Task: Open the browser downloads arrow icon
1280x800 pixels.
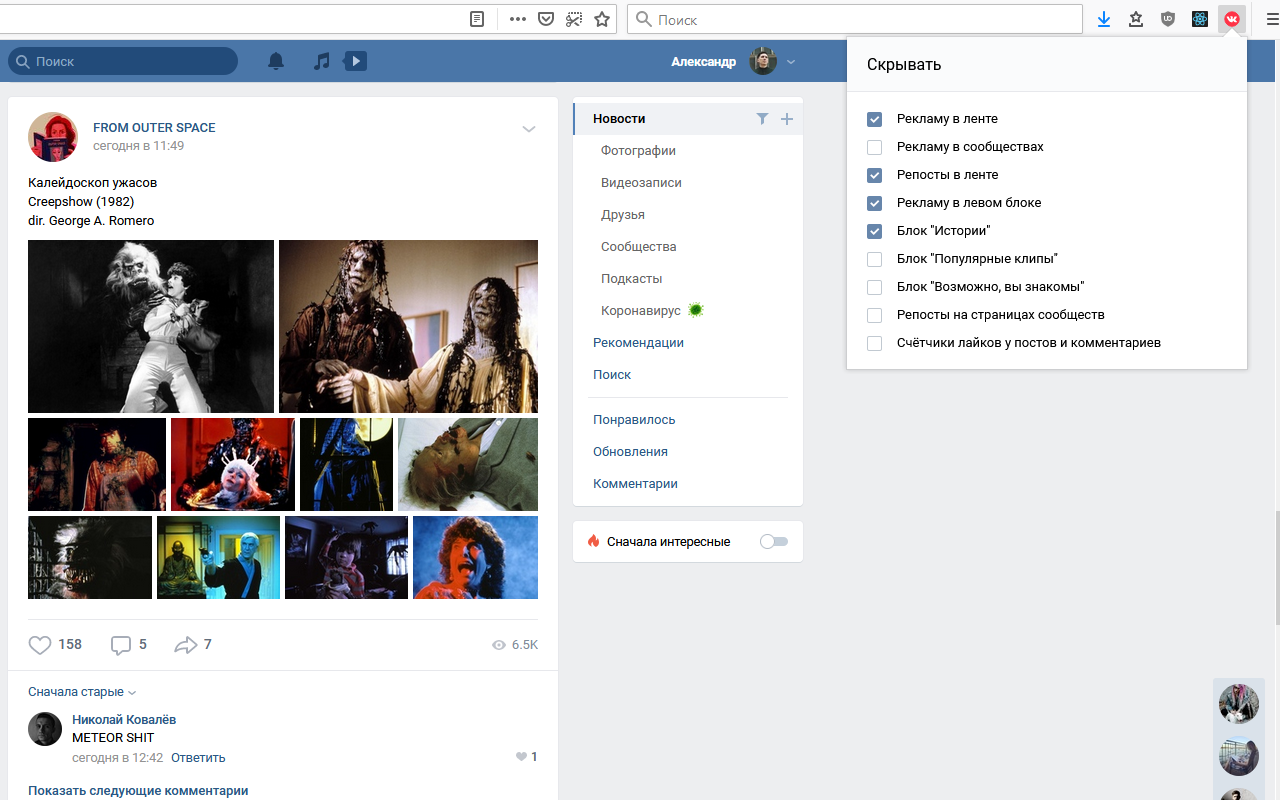Action: click(x=1104, y=19)
